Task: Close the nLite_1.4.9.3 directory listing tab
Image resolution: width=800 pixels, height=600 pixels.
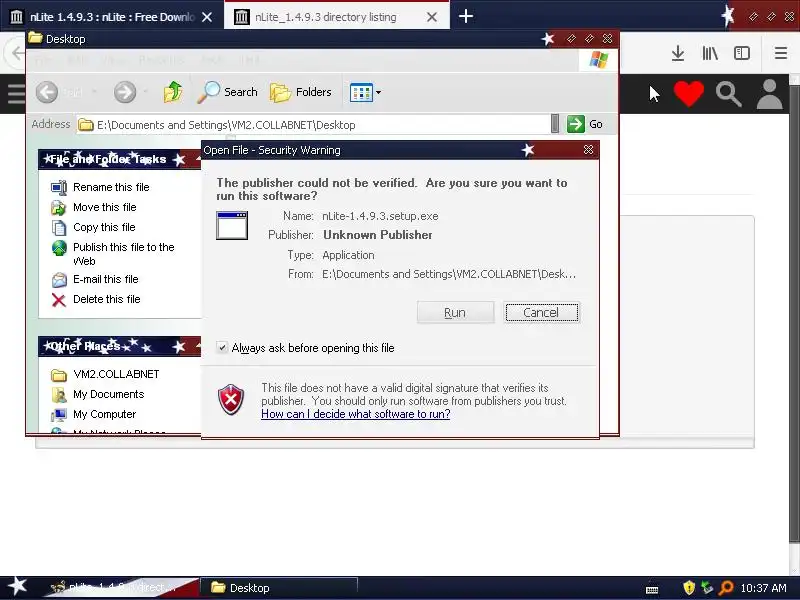Action: (432, 17)
